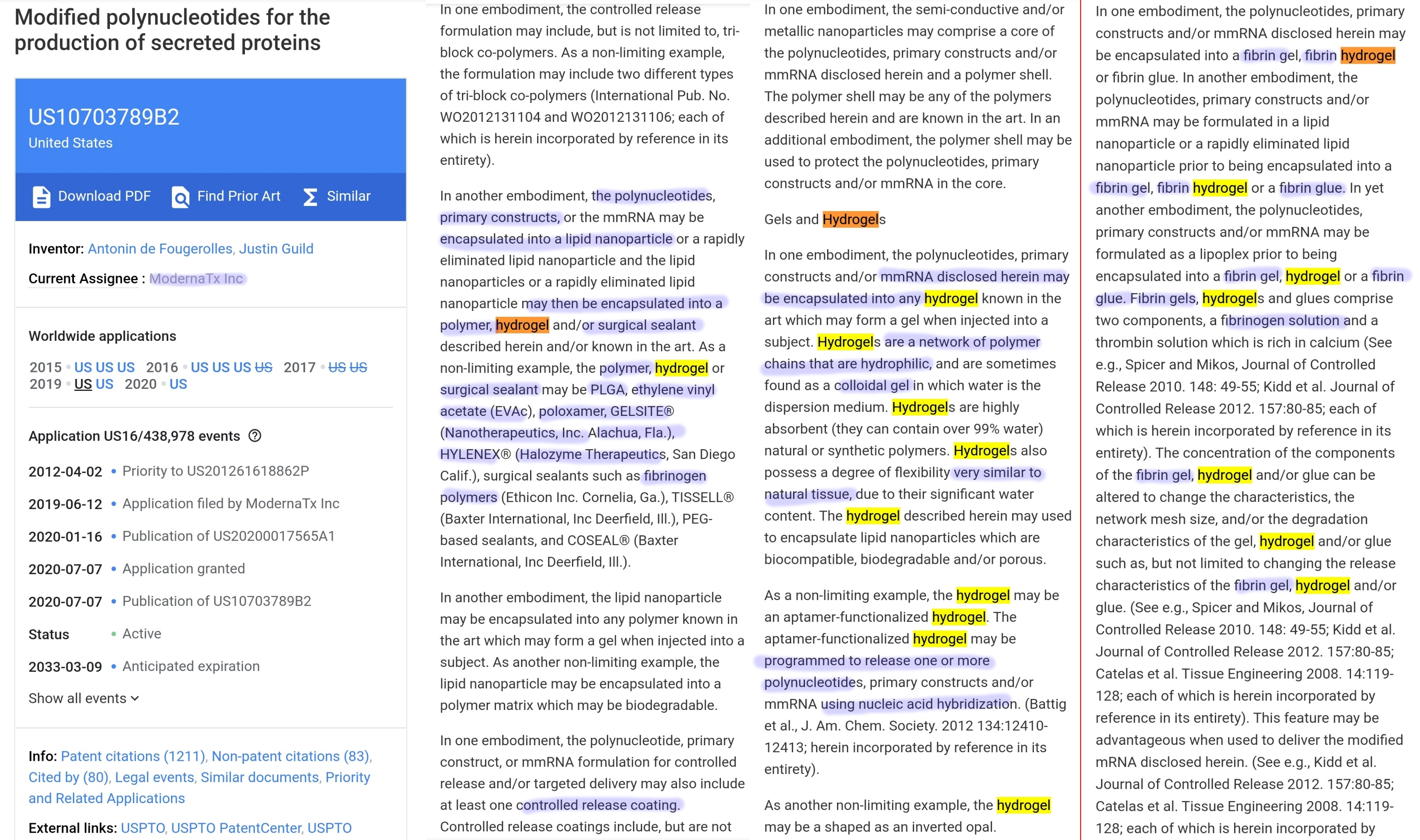
Task: Open the events help question-mark icon
Action: point(255,436)
